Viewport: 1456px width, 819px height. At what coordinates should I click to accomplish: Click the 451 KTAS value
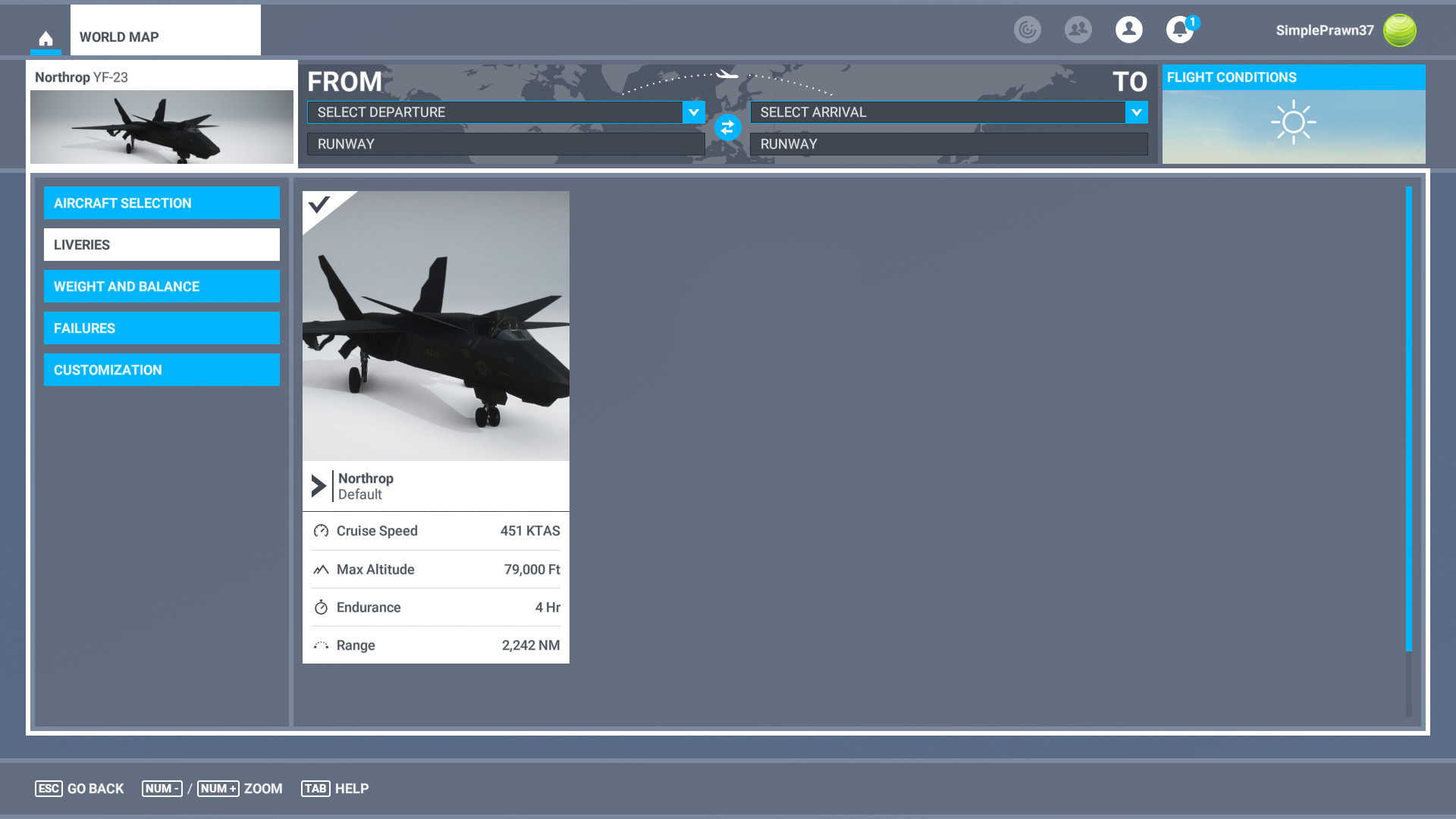pyautogui.click(x=530, y=531)
